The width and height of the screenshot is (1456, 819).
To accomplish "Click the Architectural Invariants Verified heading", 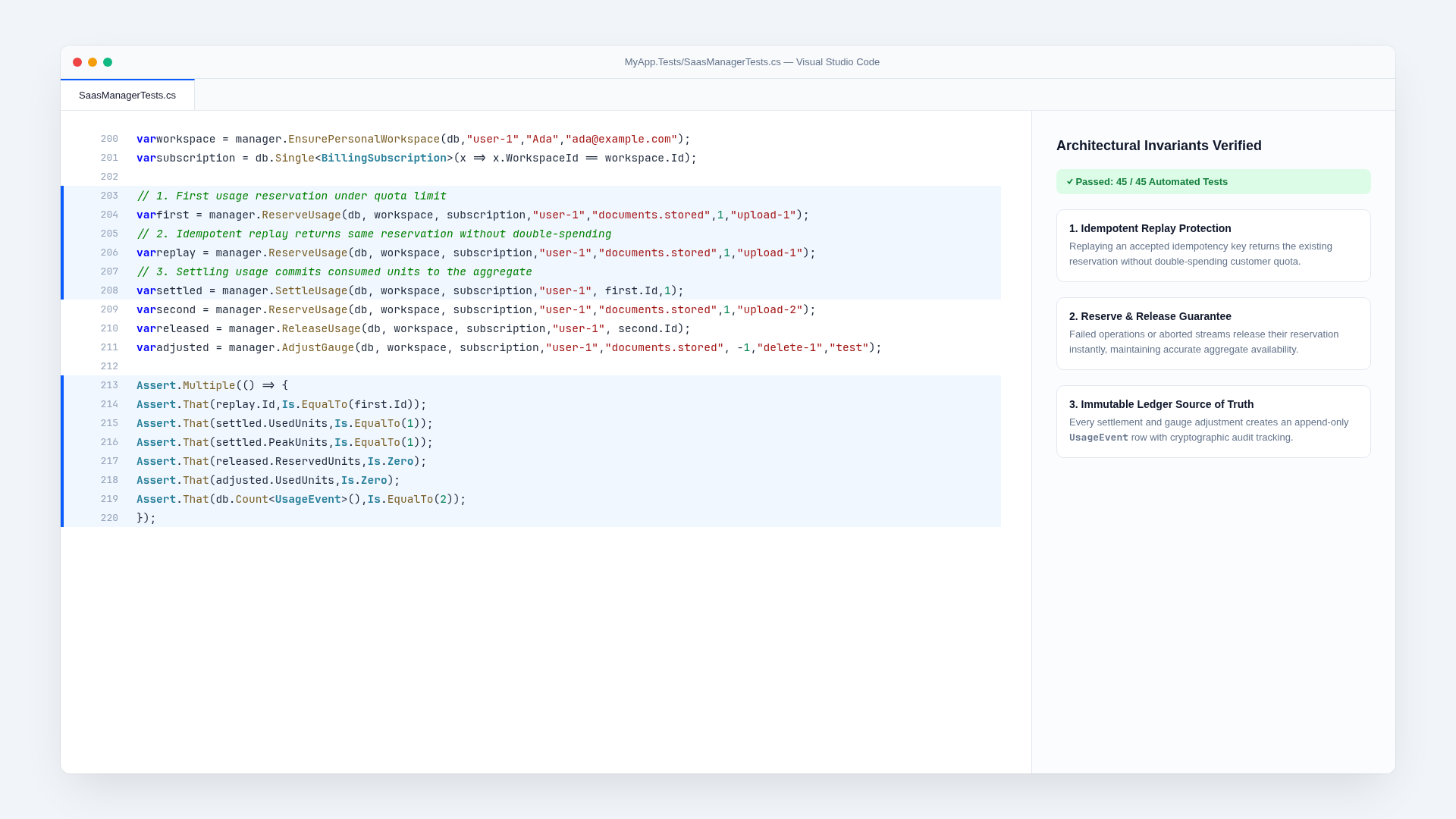I will (1159, 146).
